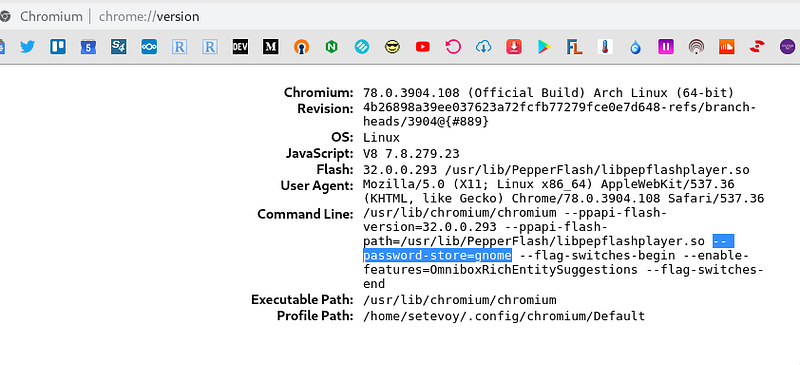Click the --flag-switches-begin text
The image size is (800, 365).
click(x=598, y=255)
